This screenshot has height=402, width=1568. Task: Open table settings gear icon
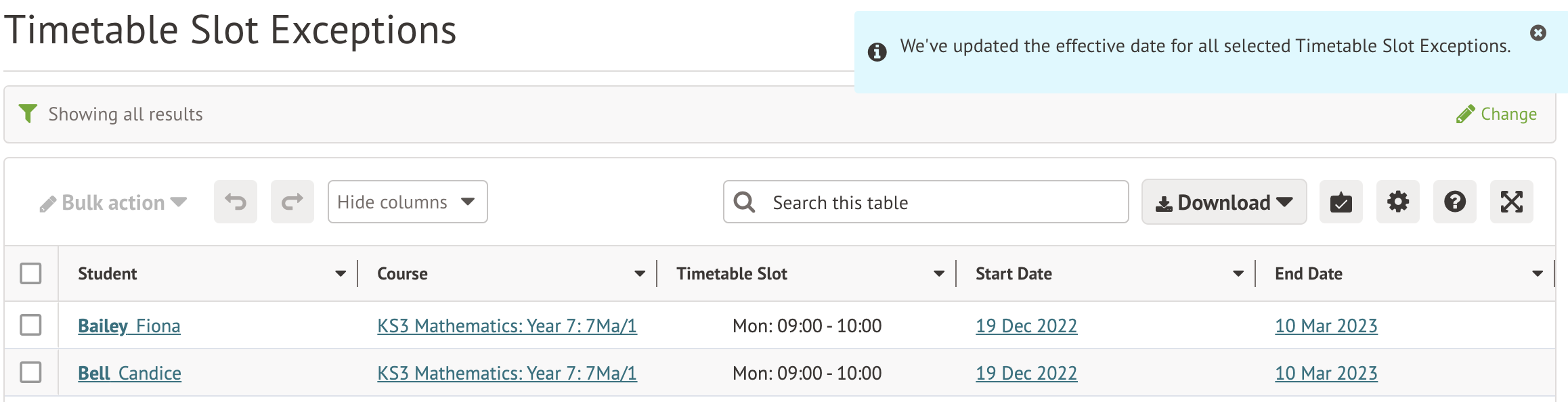1397,202
